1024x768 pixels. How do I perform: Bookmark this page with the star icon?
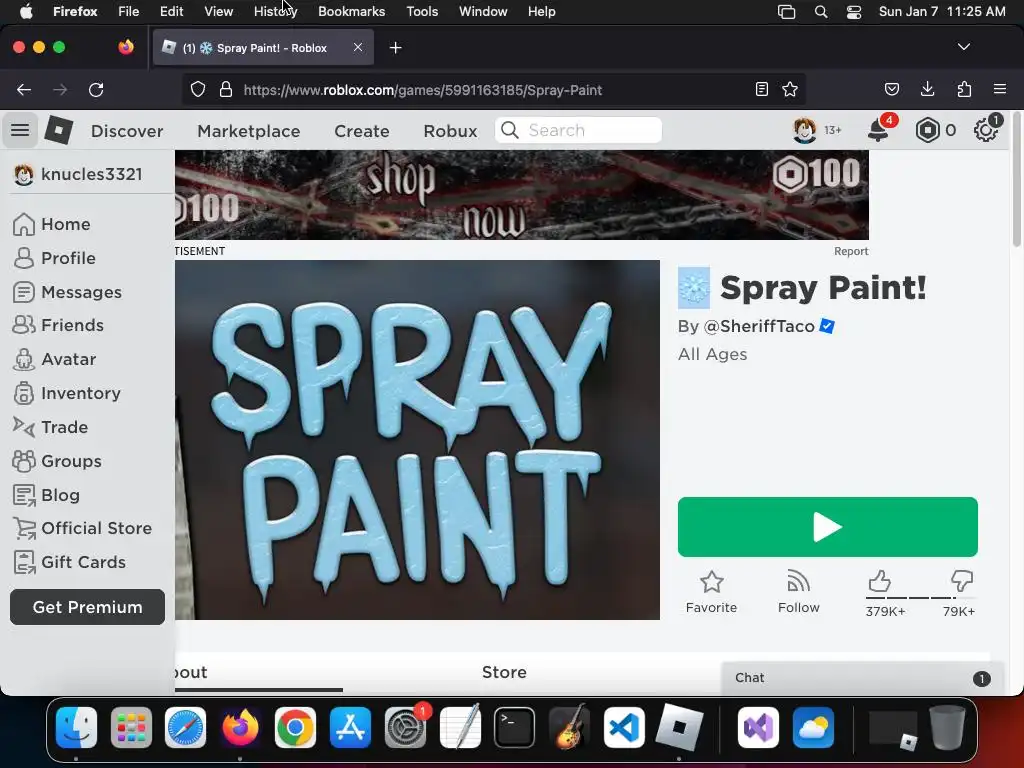(790, 89)
